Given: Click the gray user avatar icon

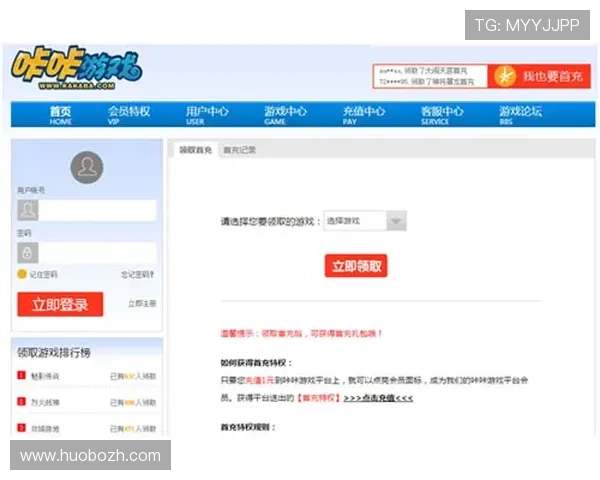Looking at the screenshot, I should [87, 167].
